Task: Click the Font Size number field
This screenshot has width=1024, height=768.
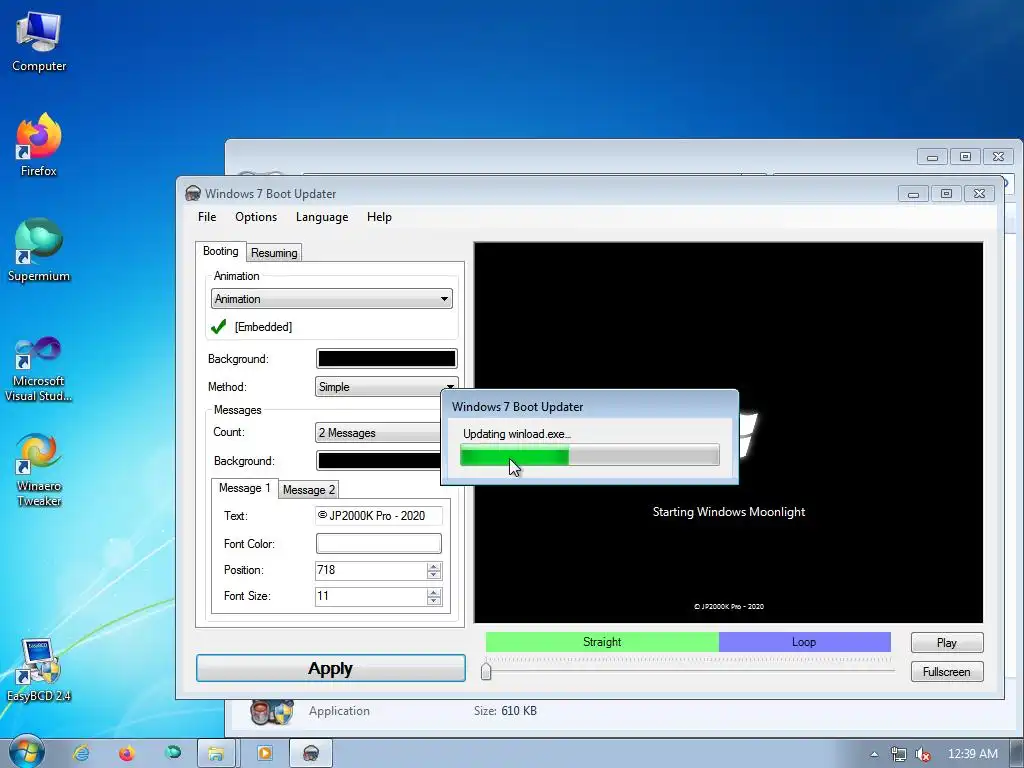Action: click(371, 596)
